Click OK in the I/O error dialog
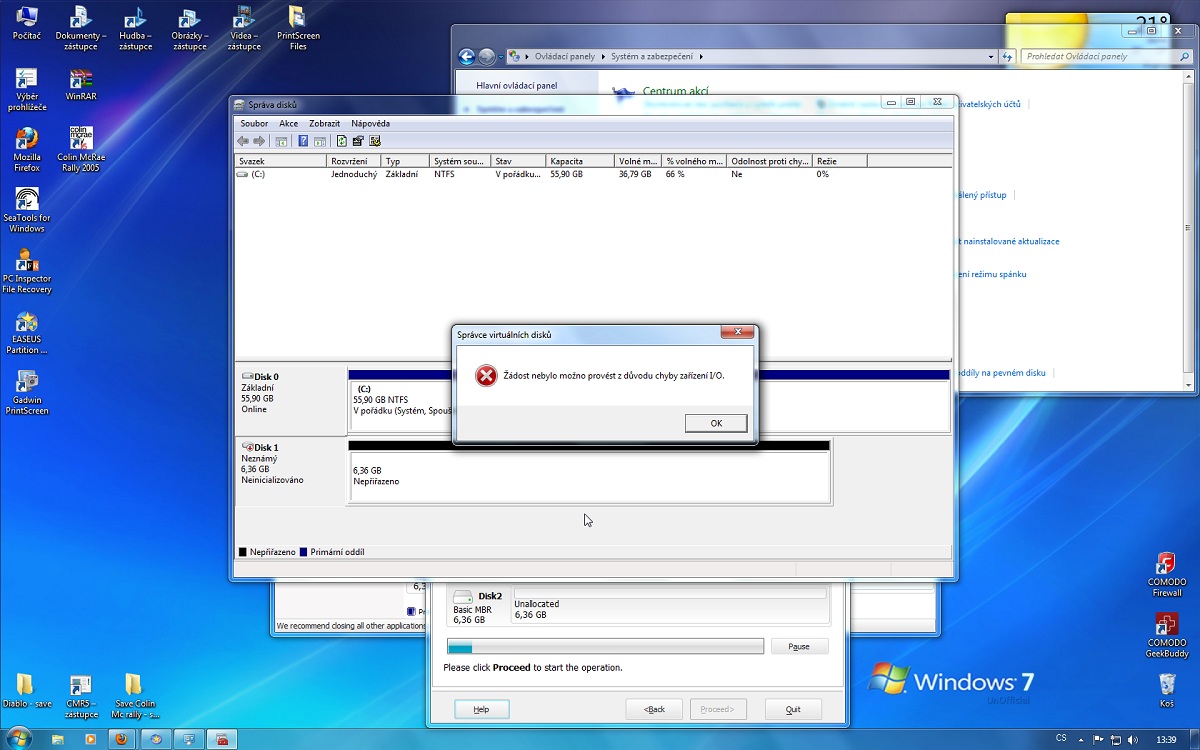The width and height of the screenshot is (1200, 750). (716, 423)
